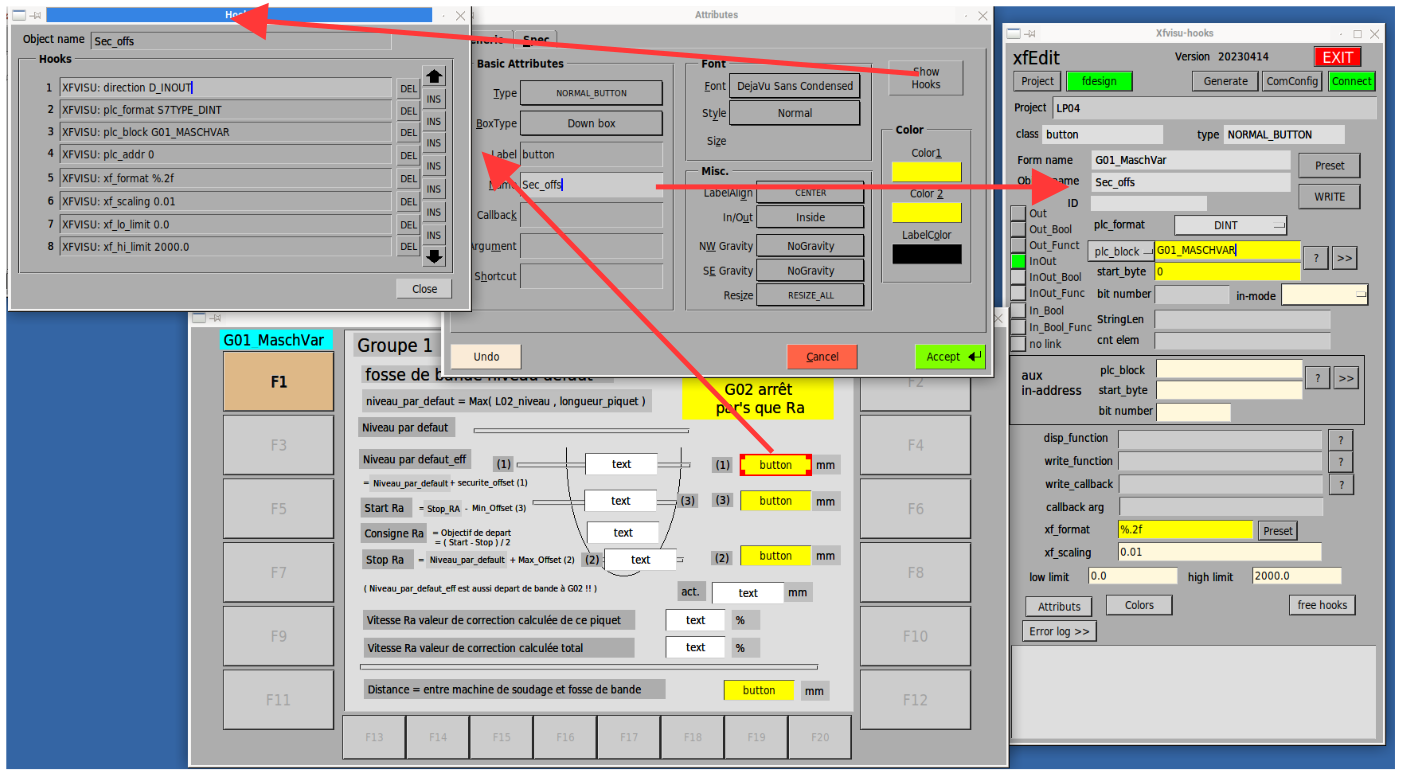Click the ? button beside disp_function
This screenshot has height=771, width=1403.
point(1339,439)
